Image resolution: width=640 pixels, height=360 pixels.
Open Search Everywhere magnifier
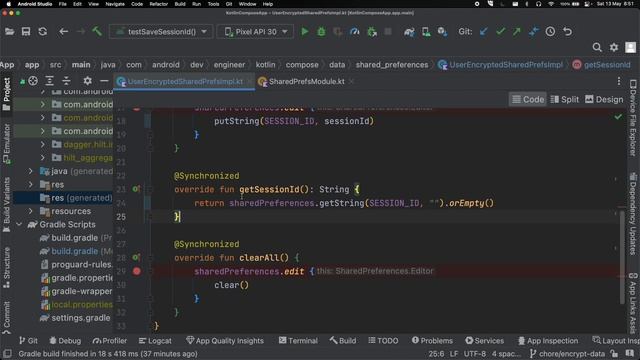(x=597, y=48)
